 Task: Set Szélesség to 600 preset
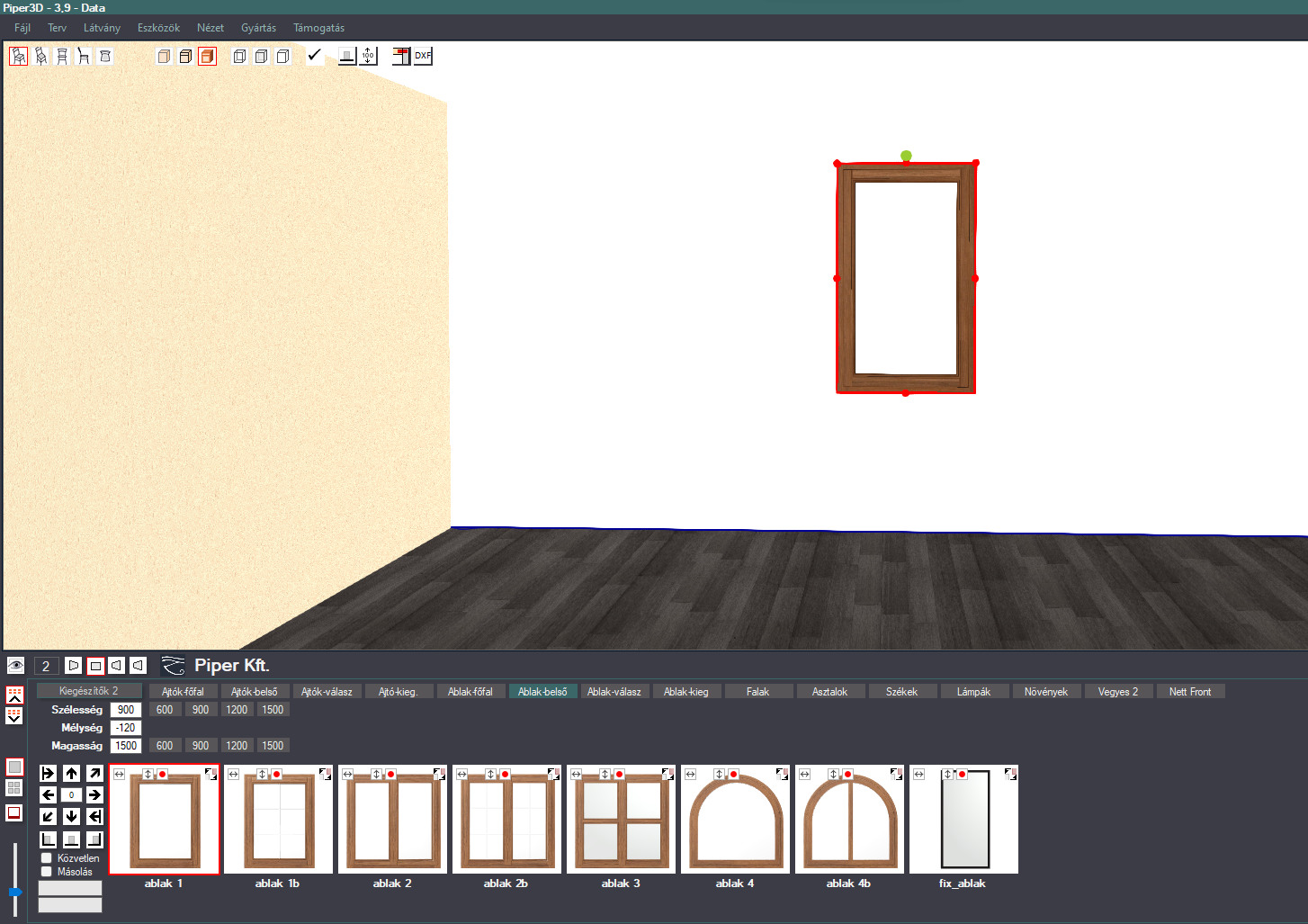165,710
